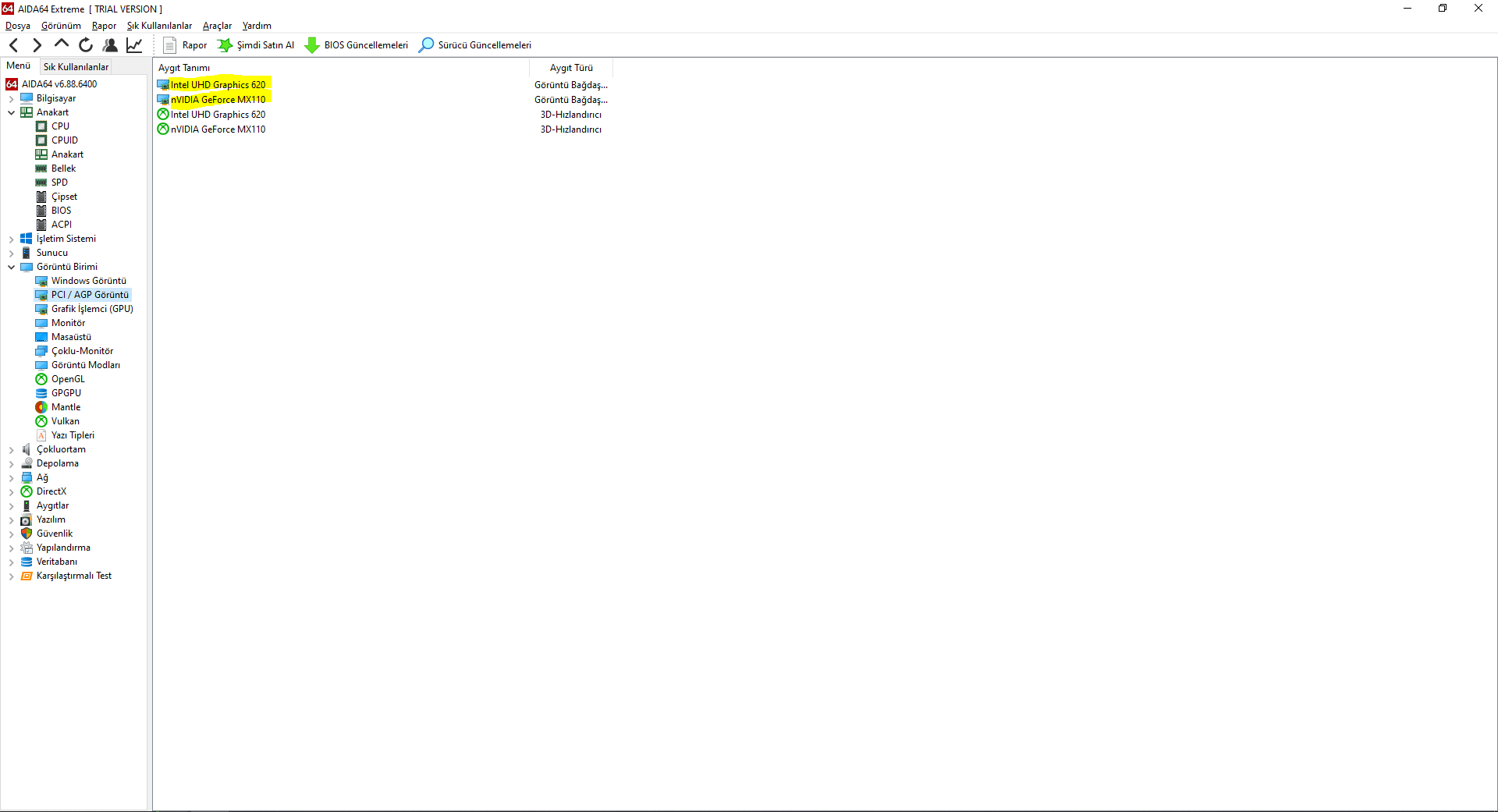Screen dimensions: 1498x812
Task: Select the highlighted nVIDIA GeForce MX110 row
Action: (382, 100)
